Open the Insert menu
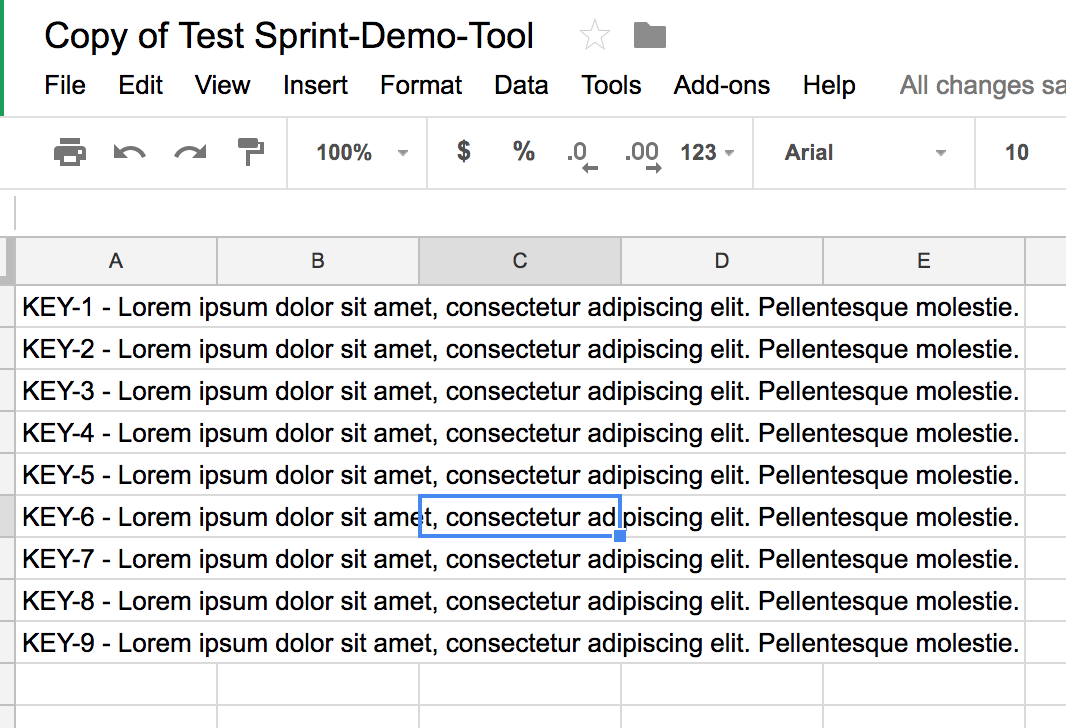This screenshot has width=1066, height=728. pyautogui.click(x=315, y=86)
